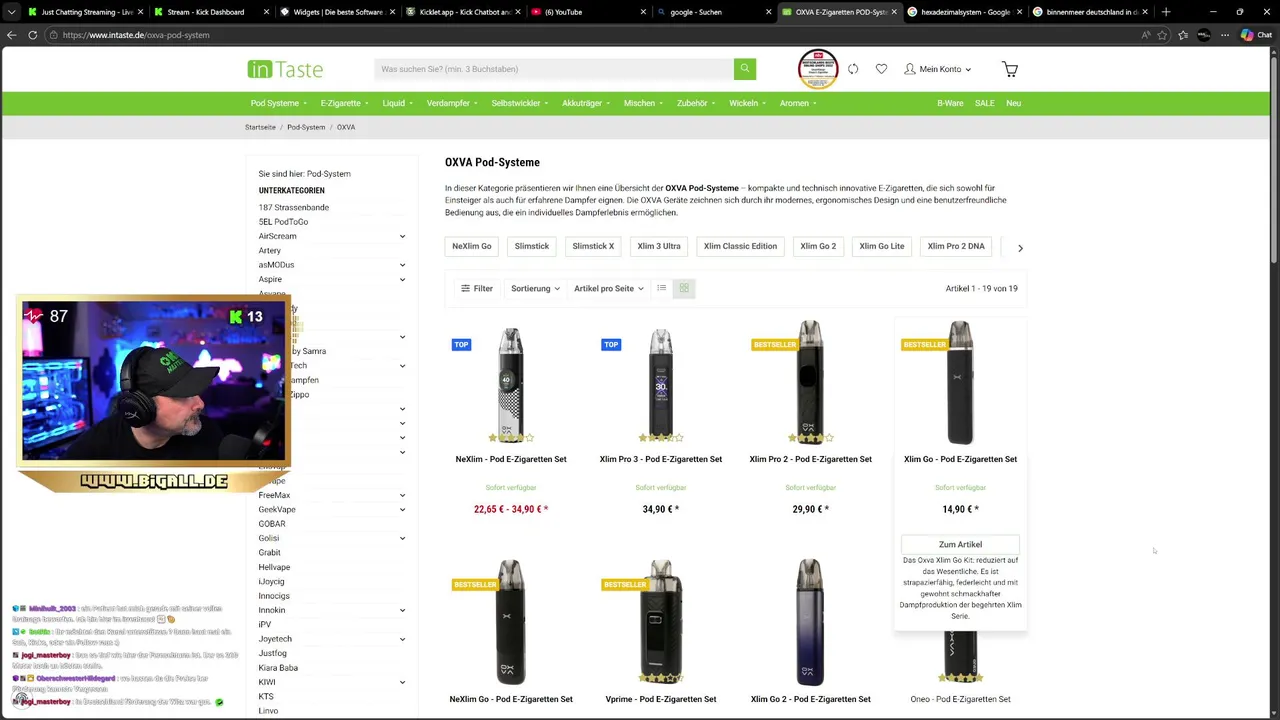
Task: Expand GeekVape category chevron
Action: point(402,509)
